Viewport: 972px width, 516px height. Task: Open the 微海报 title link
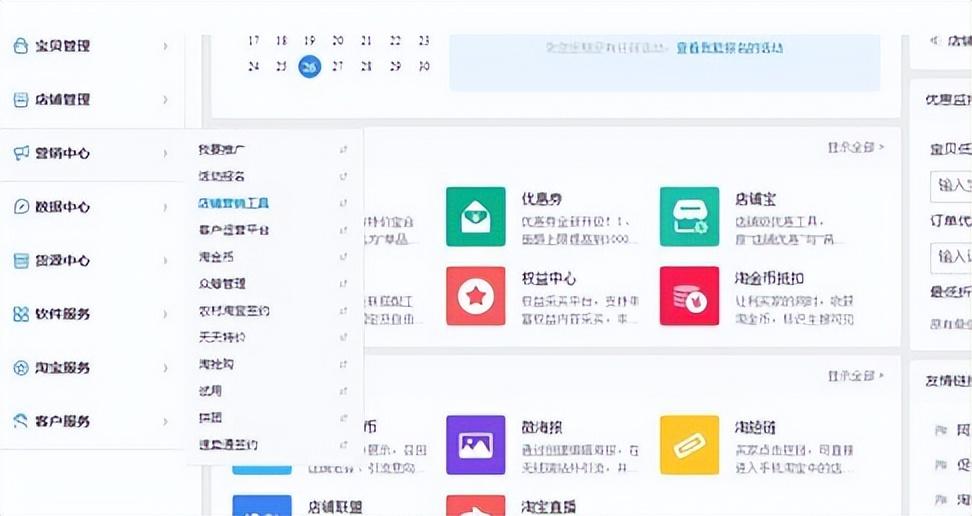[542, 427]
